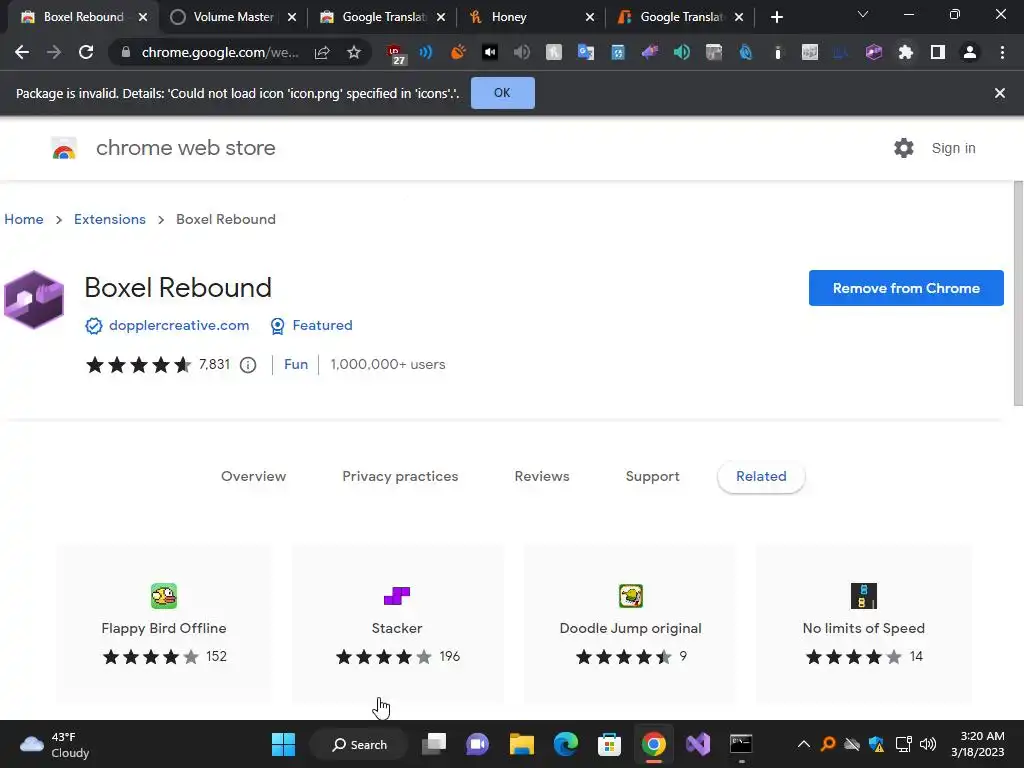Click the blue swirl extension icon
The height and width of the screenshot is (768, 1024).
746,52
